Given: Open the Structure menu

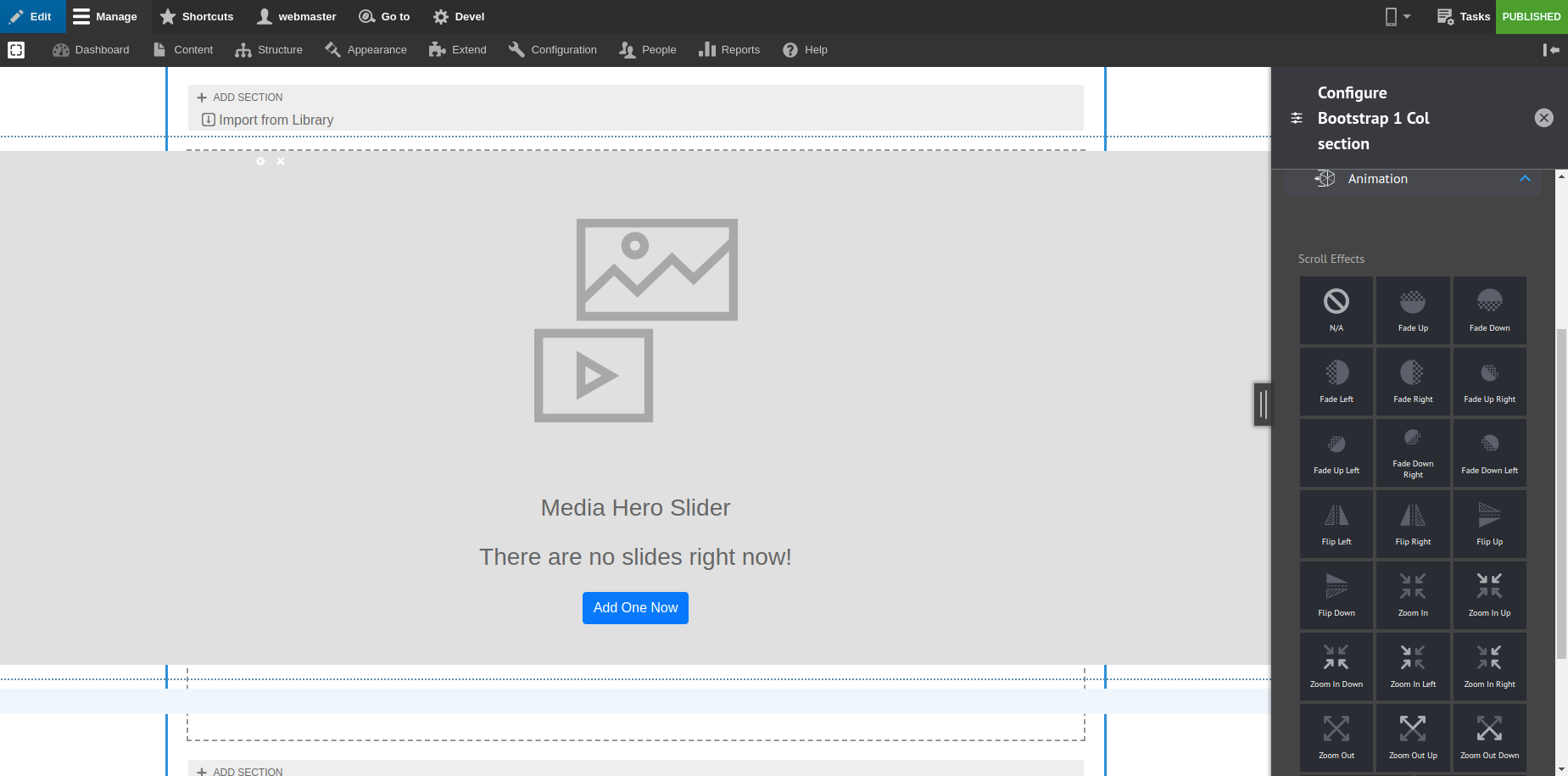Looking at the screenshot, I should point(269,49).
